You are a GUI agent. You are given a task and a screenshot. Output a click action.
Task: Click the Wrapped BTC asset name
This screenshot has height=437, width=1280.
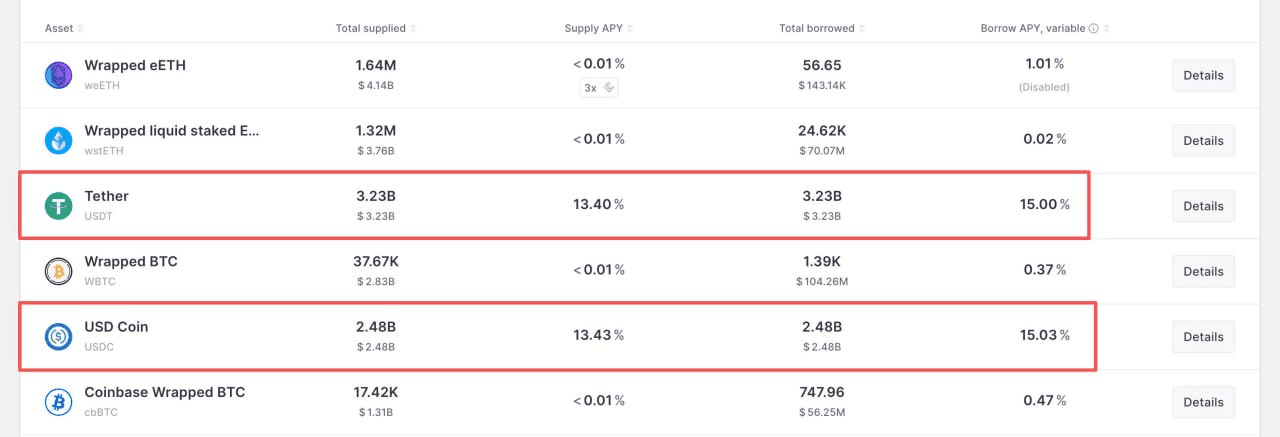point(131,262)
